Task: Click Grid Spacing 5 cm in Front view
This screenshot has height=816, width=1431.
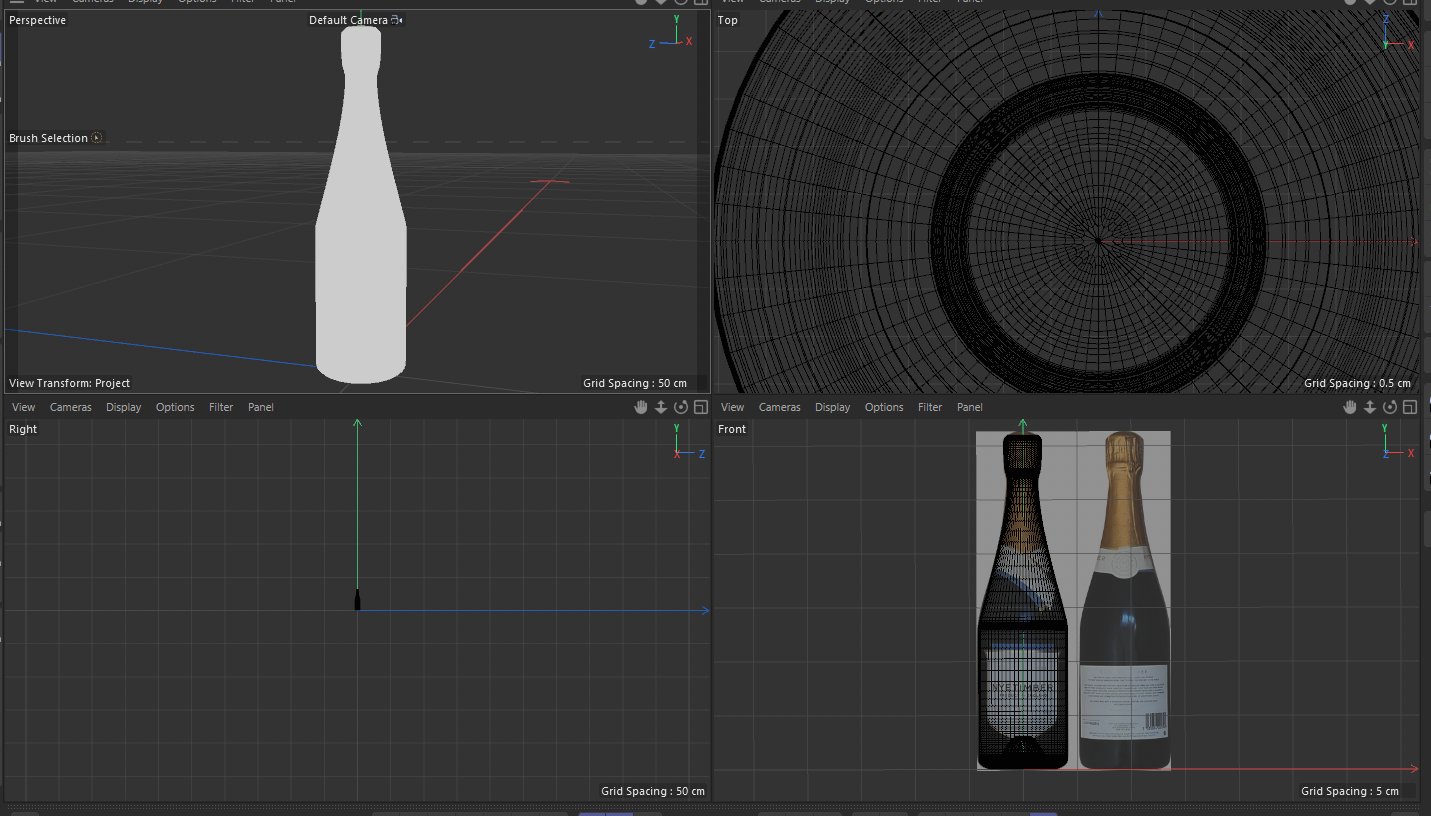Action: tap(1350, 791)
